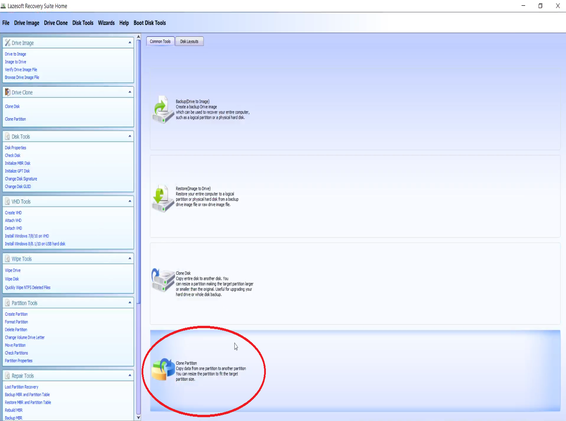Click the VHD Tools panel header icon
The width and height of the screenshot is (566, 421).
[x=7, y=201]
